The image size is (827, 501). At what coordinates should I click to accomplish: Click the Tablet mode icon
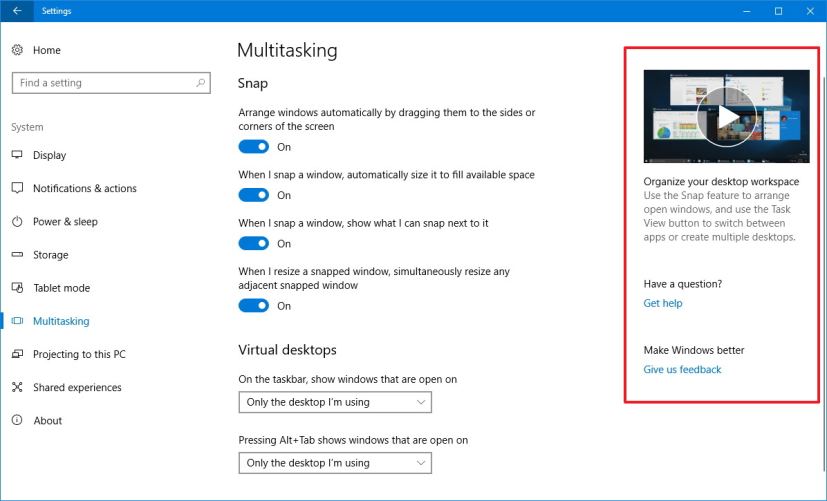click(17, 287)
